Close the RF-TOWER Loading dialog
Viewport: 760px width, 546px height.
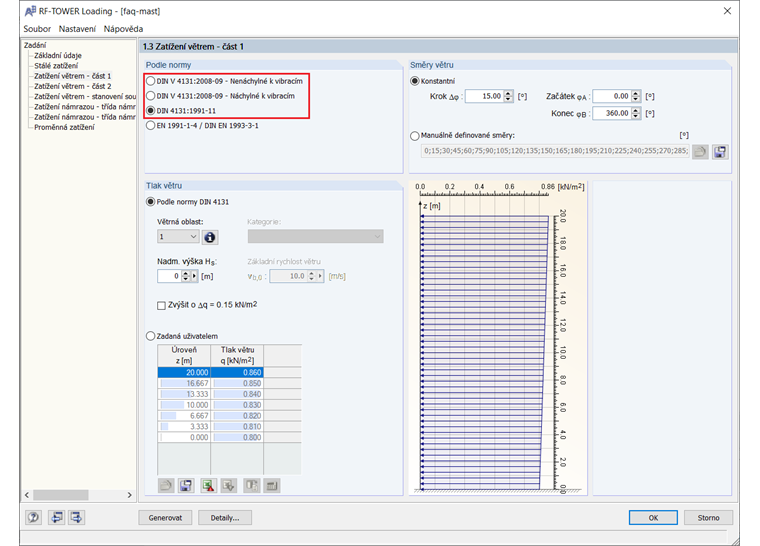[727, 11]
